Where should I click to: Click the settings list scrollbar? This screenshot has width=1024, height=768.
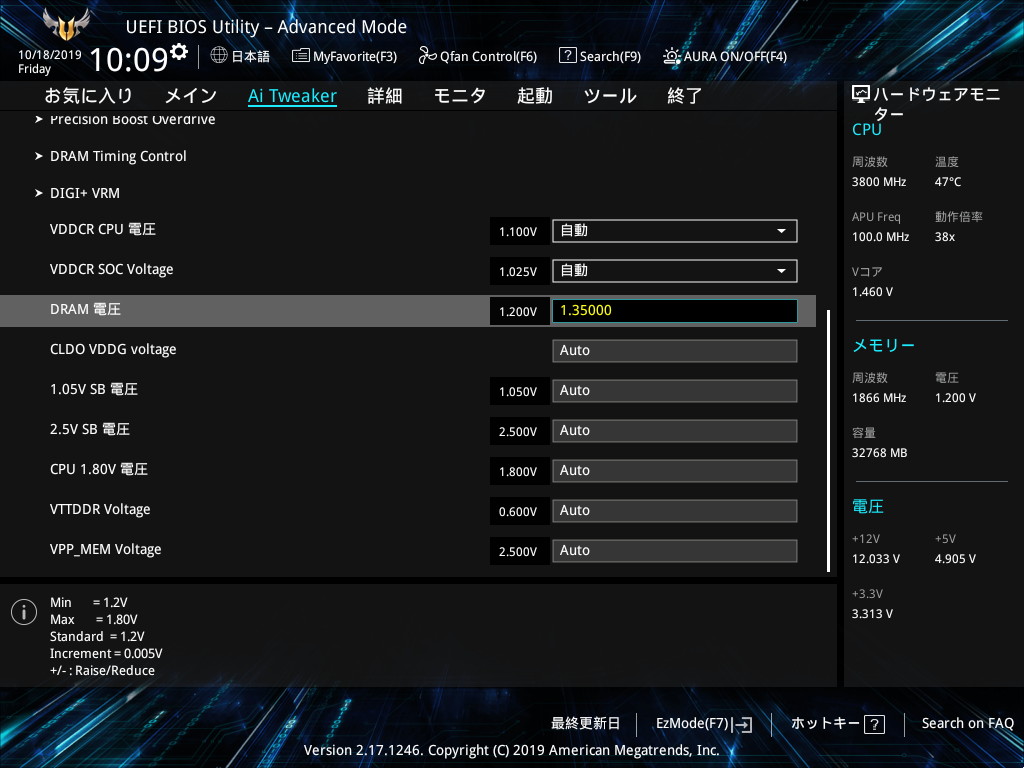(829, 441)
